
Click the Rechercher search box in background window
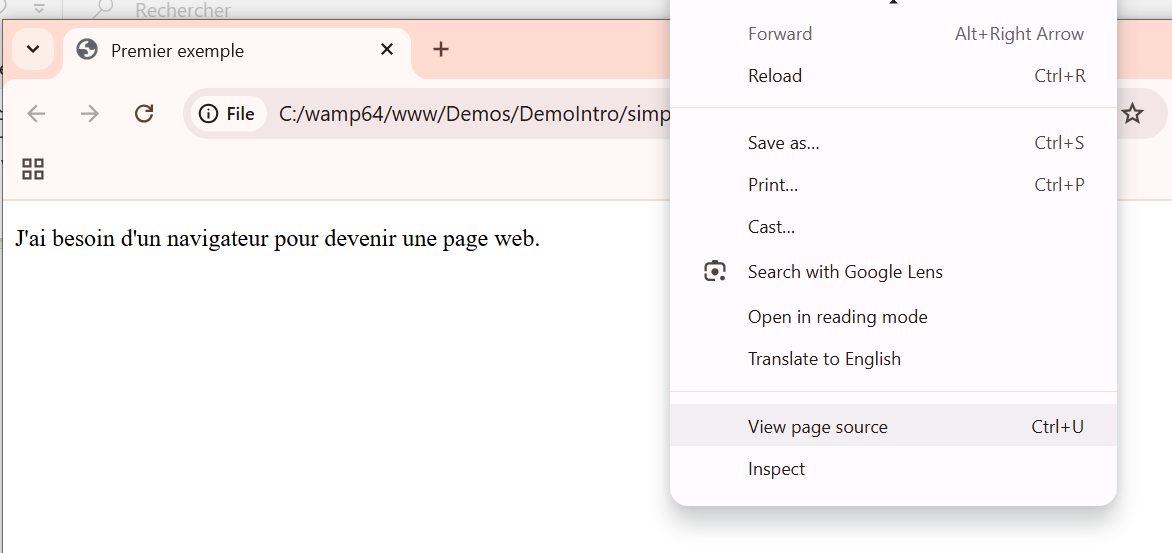pos(182,10)
